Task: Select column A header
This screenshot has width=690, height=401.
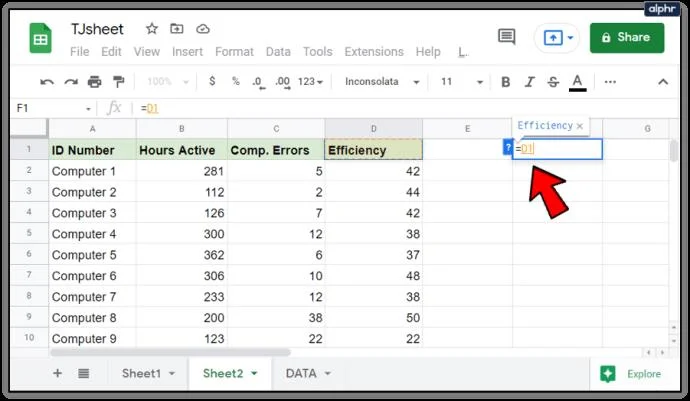Action: tap(92, 129)
